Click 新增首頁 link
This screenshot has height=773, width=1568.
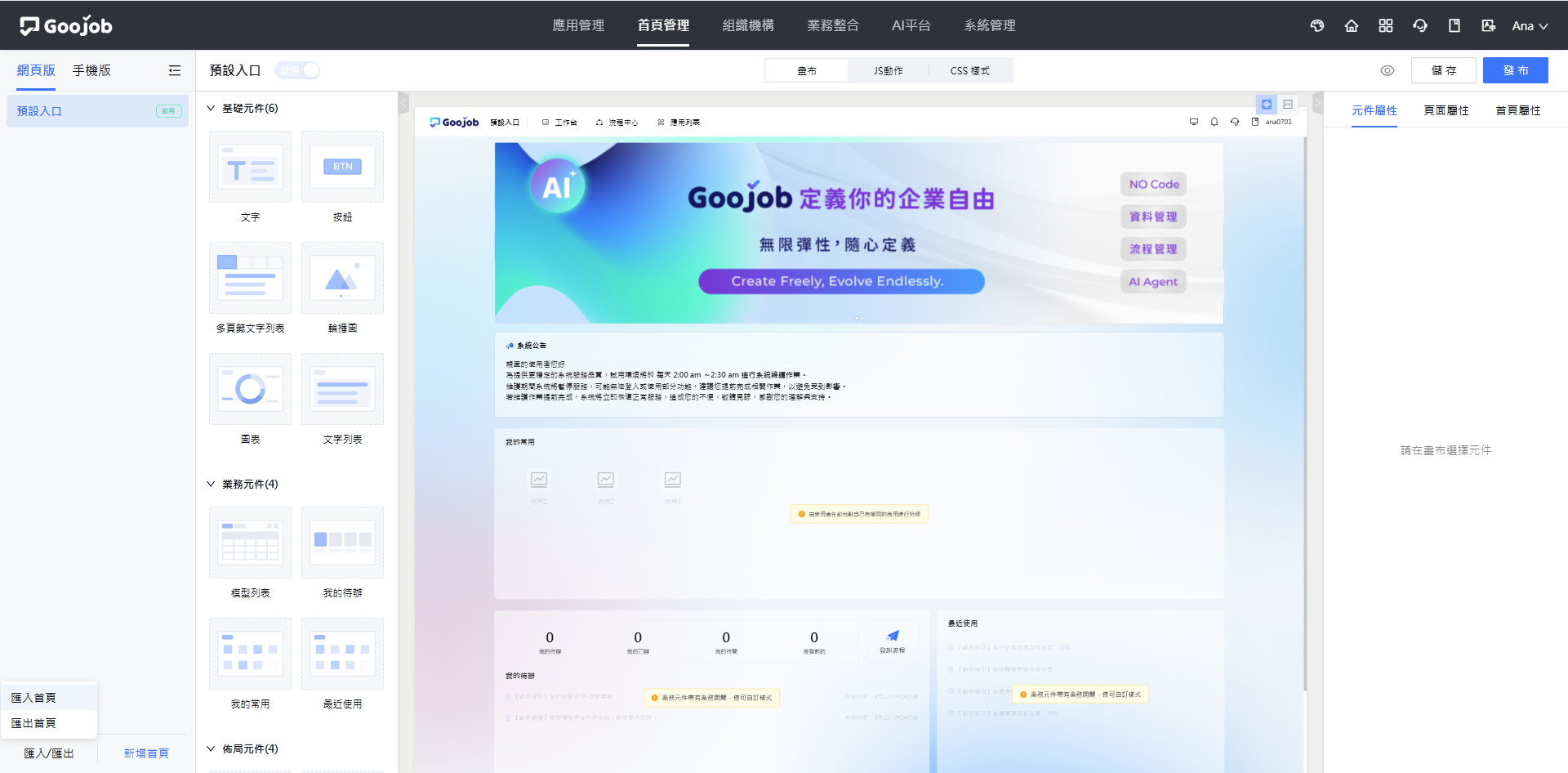point(146,753)
